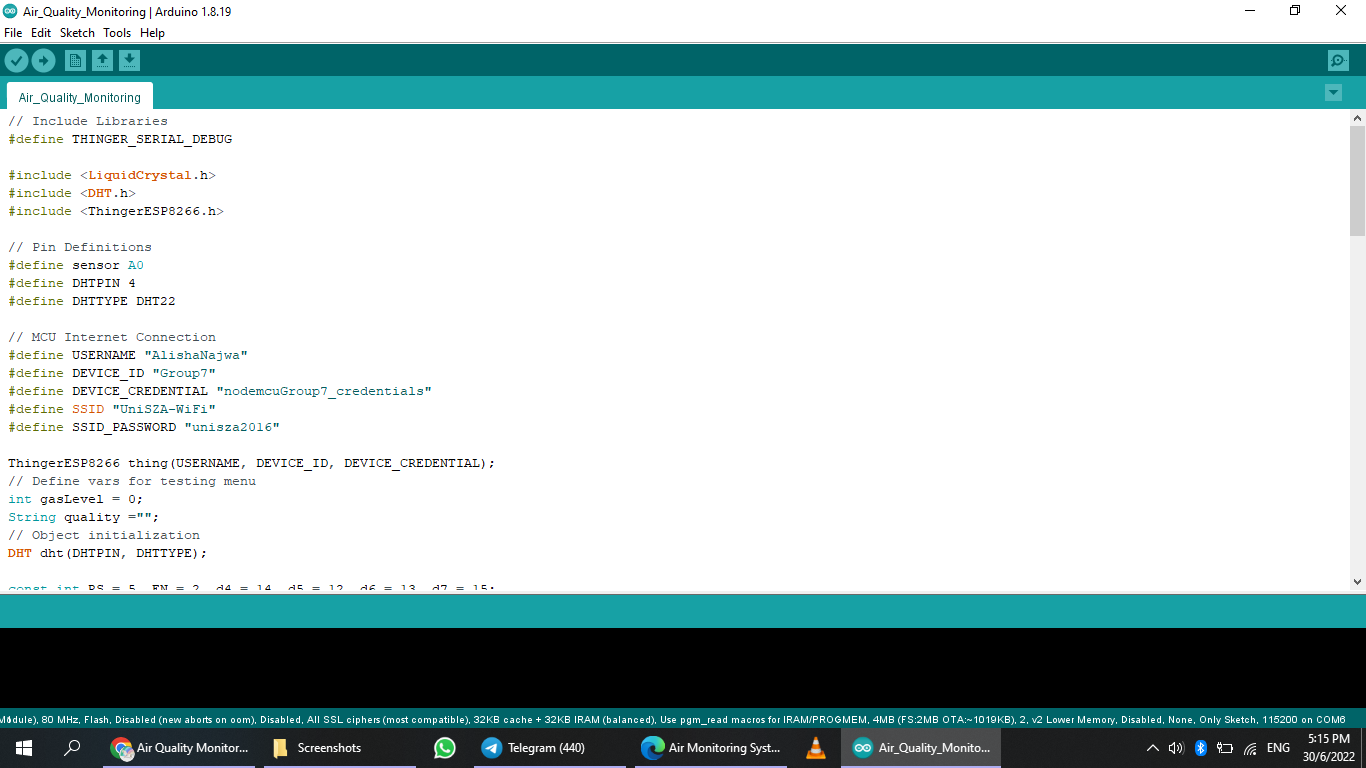
Task: Click the DEVICE_CREDENTIAL define line
Action: [x=220, y=391]
